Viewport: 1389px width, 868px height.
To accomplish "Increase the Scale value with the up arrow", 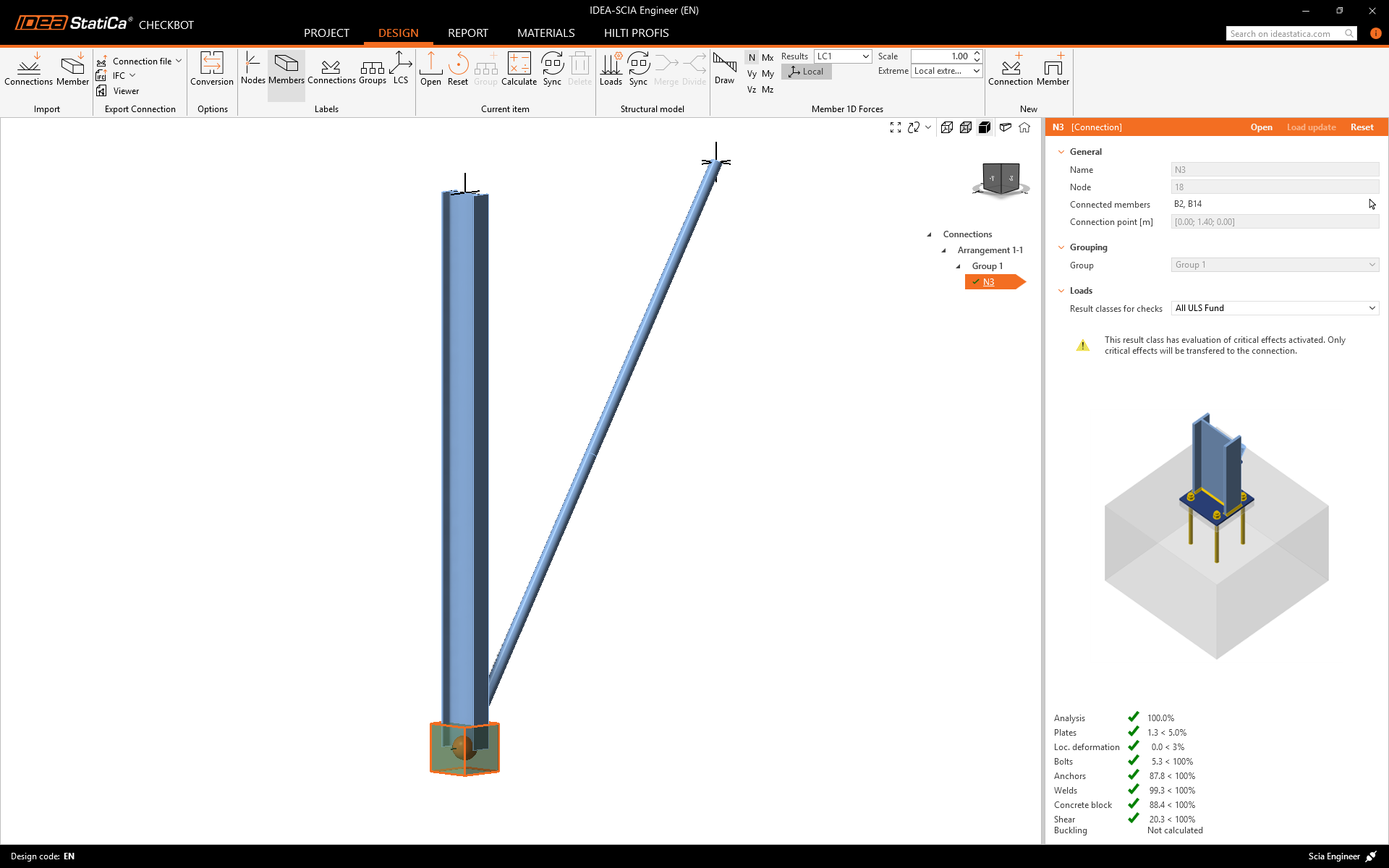I will 977,53.
